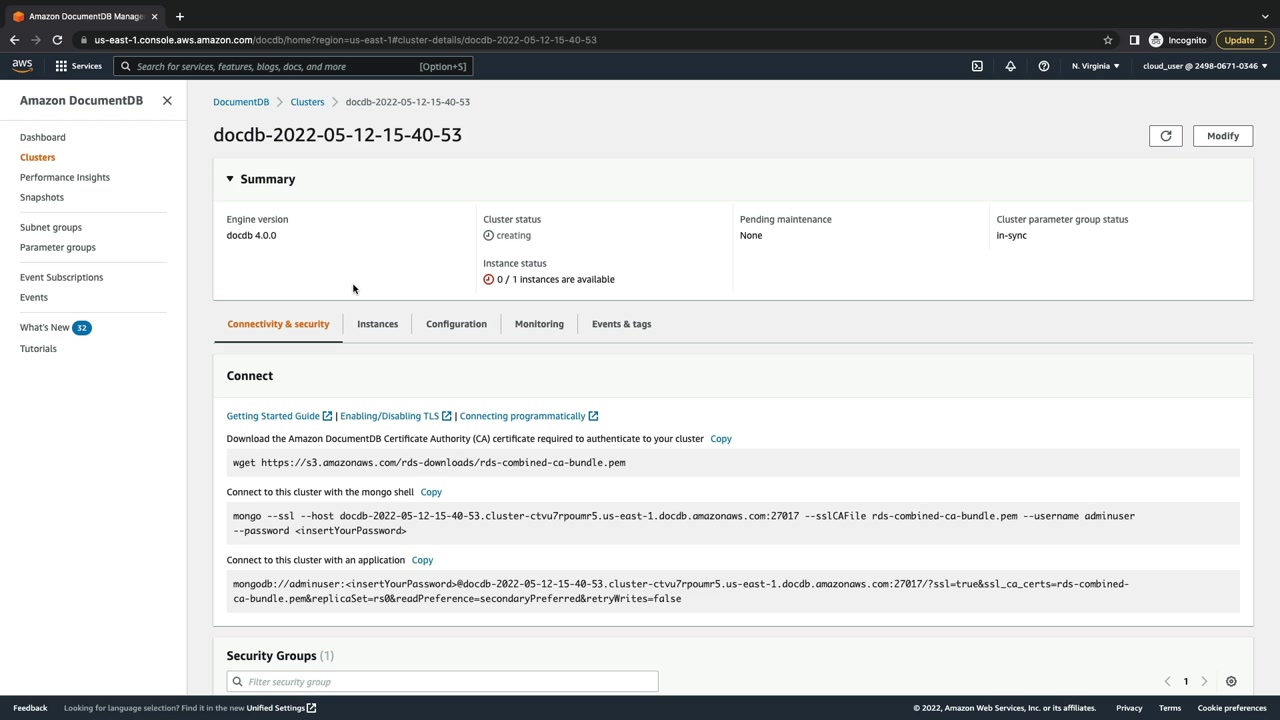Open Tutorials in the side navigation
The image size is (1280, 720).
pos(38,348)
